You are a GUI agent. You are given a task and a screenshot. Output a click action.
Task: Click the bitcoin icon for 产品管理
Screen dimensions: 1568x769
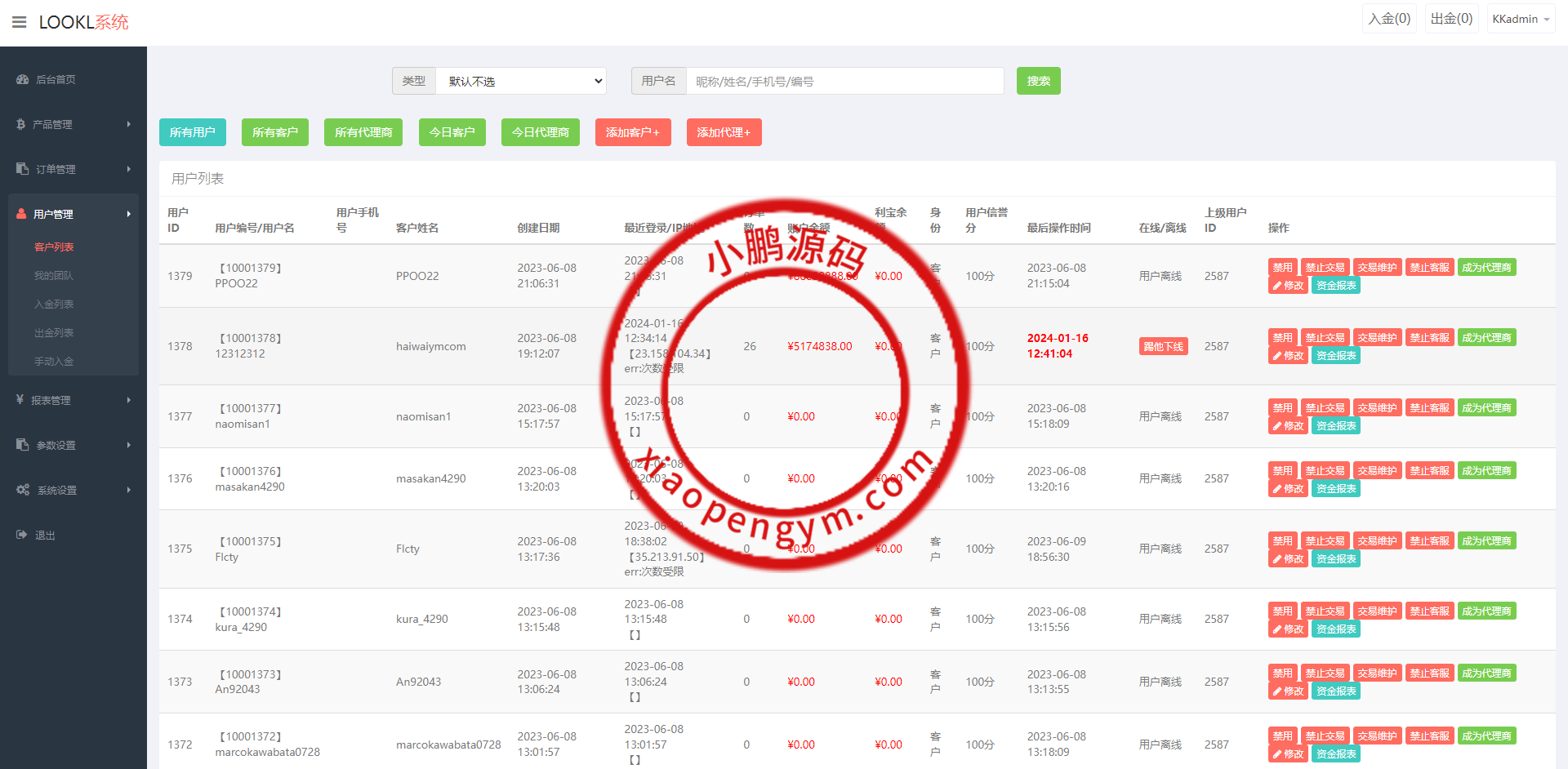[21, 125]
